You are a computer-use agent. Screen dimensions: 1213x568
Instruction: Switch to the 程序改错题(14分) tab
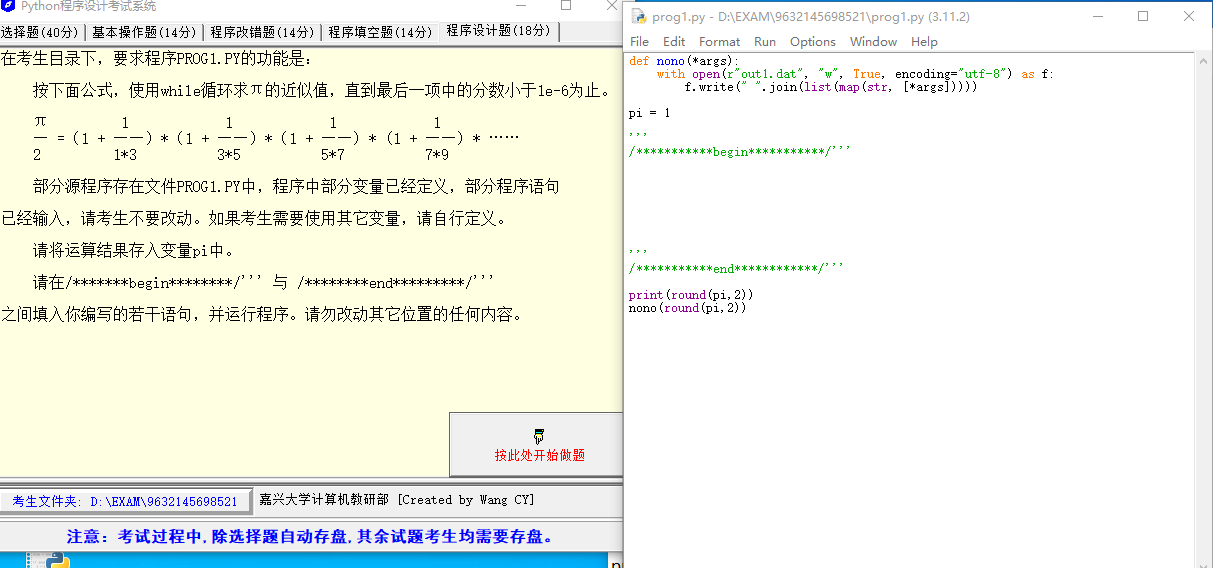(x=262, y=32)
